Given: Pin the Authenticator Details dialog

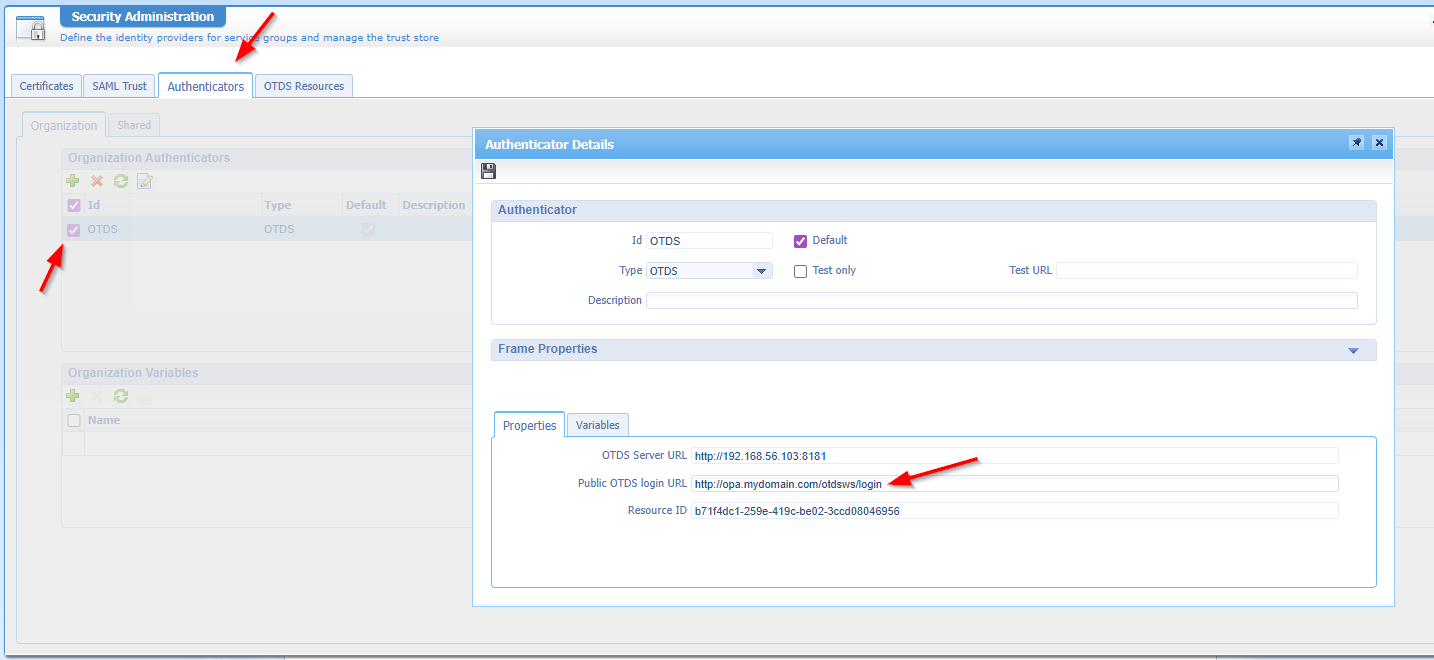Looking at the screenshot, I should [1356, 143].
